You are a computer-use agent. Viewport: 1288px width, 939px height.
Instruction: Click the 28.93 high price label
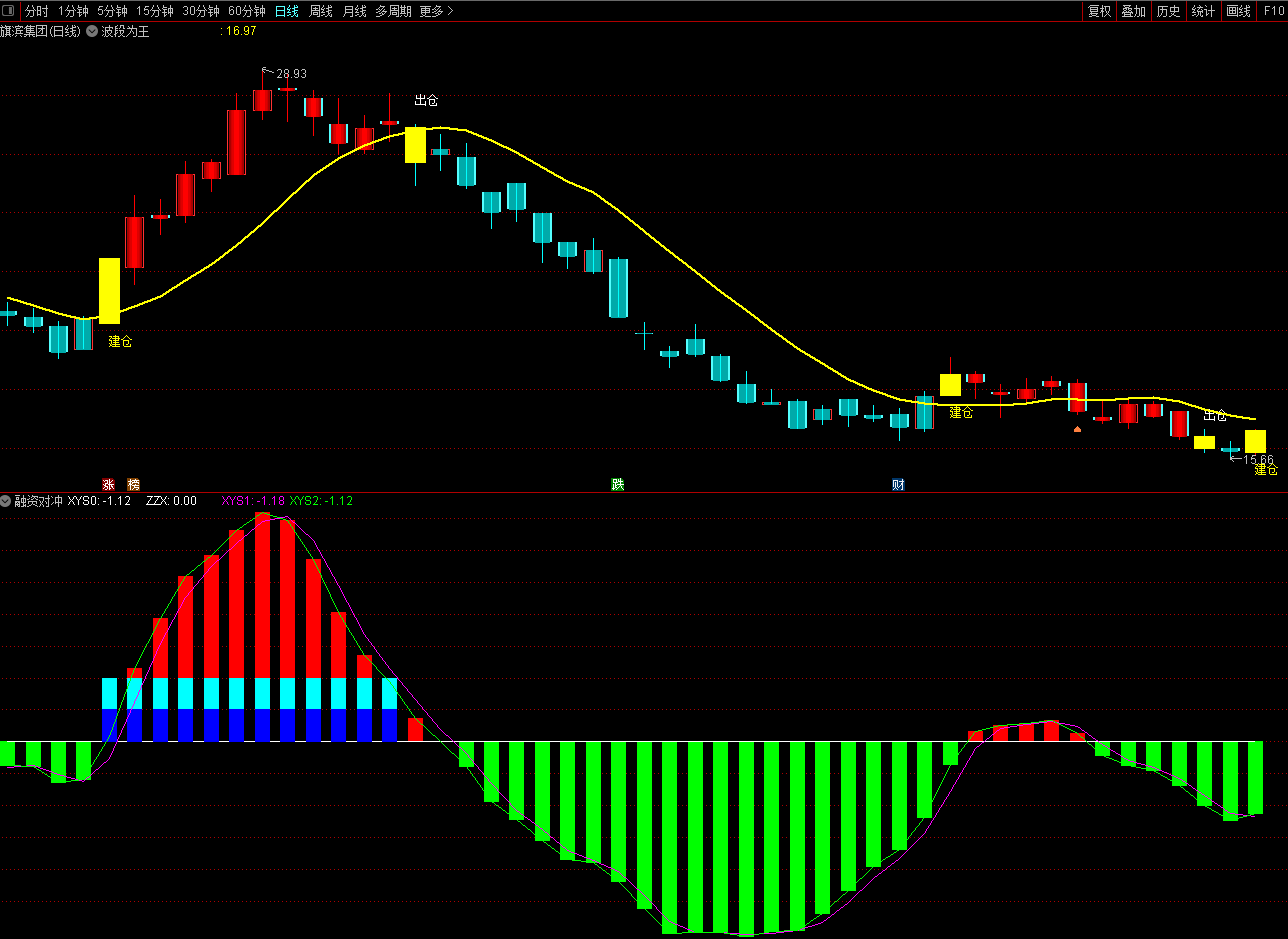coord(291,74)
